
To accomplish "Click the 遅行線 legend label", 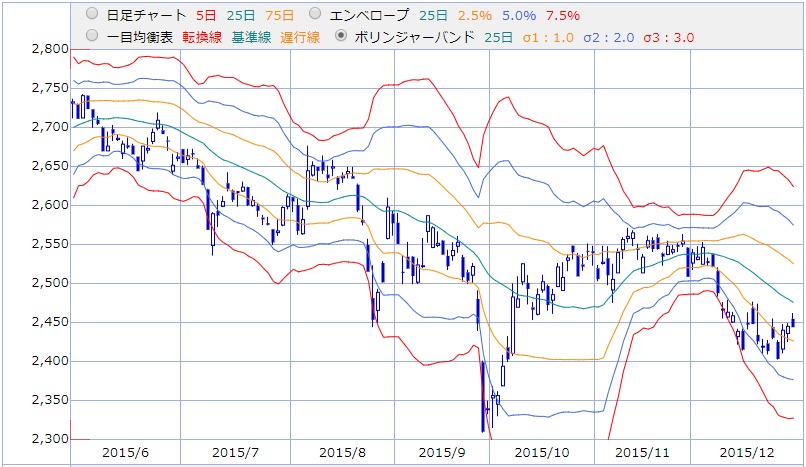I will click(x=300, y=38).
